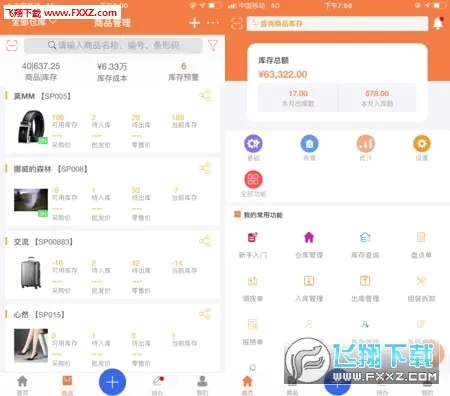450x396 pixels.
Task: Share the 挪威的森林 SP008 product
Action: click(x=205, y=168)
